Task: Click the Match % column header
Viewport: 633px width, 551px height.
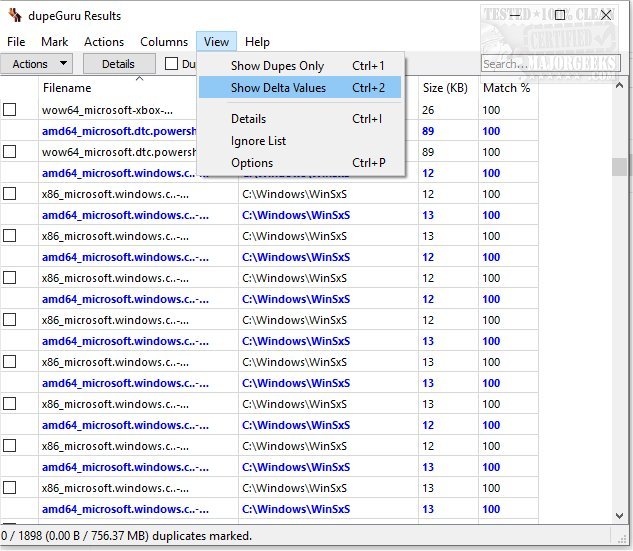Action: pos(506,88)
